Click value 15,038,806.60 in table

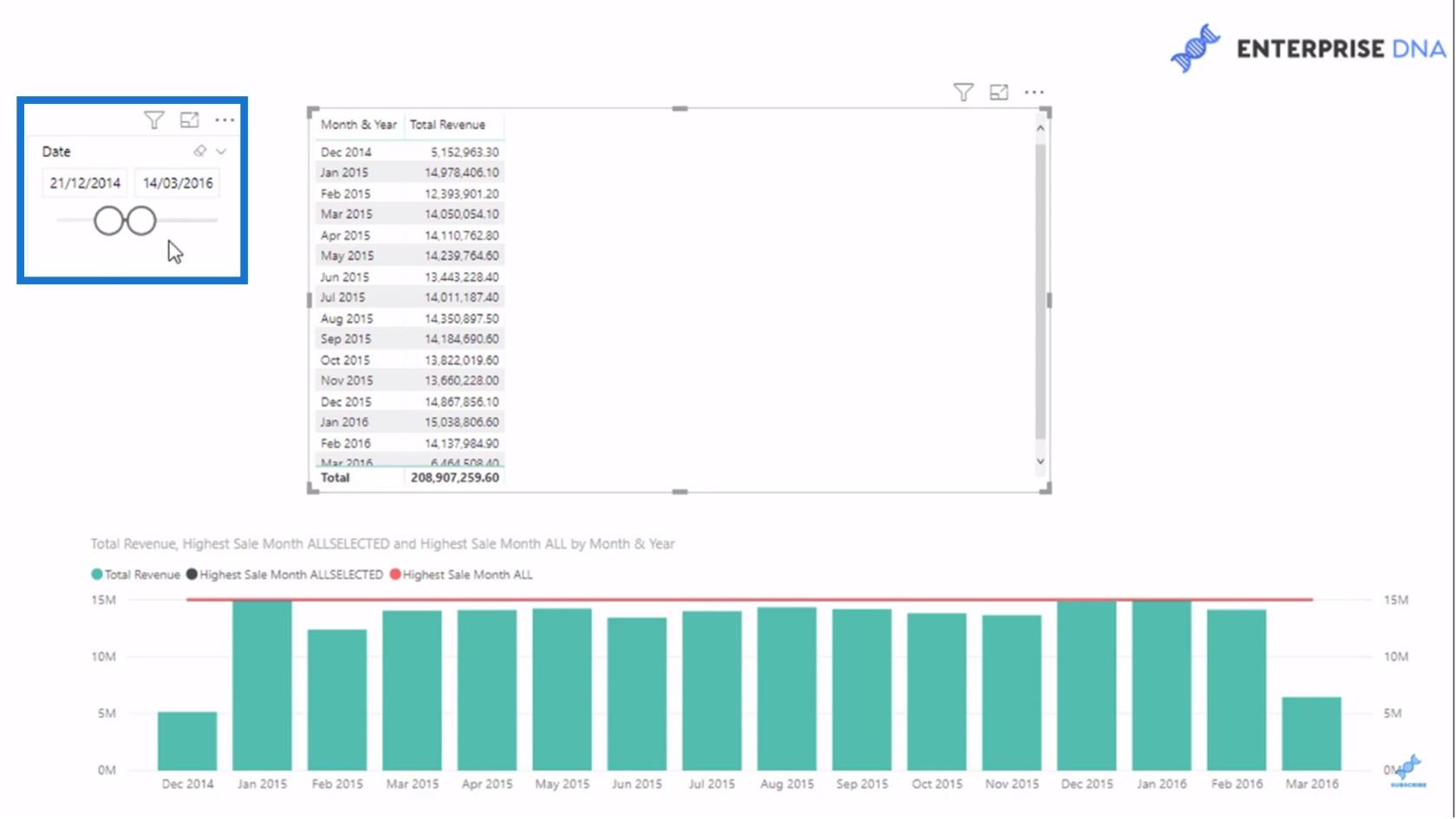click(x=461, y=422)
